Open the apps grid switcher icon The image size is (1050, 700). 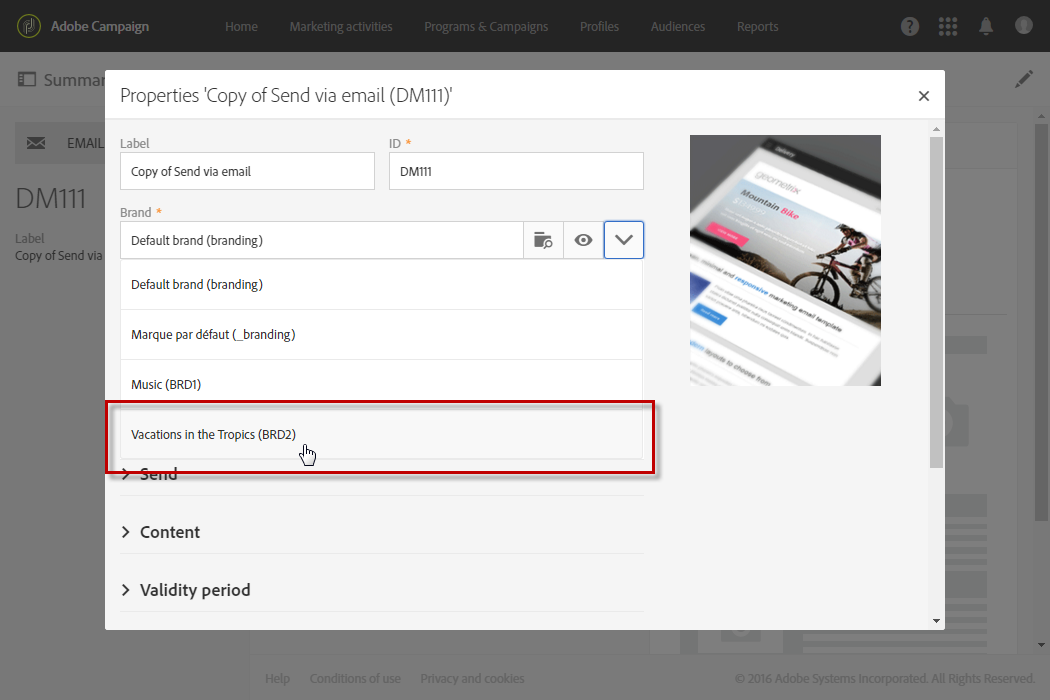948,26
